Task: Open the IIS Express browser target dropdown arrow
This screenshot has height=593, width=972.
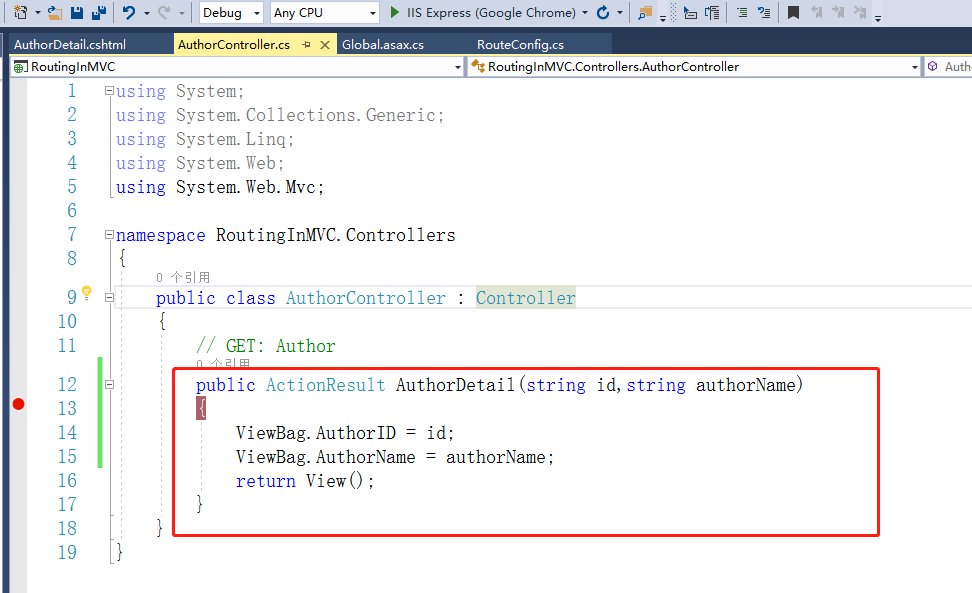Action: pos(585,12)
